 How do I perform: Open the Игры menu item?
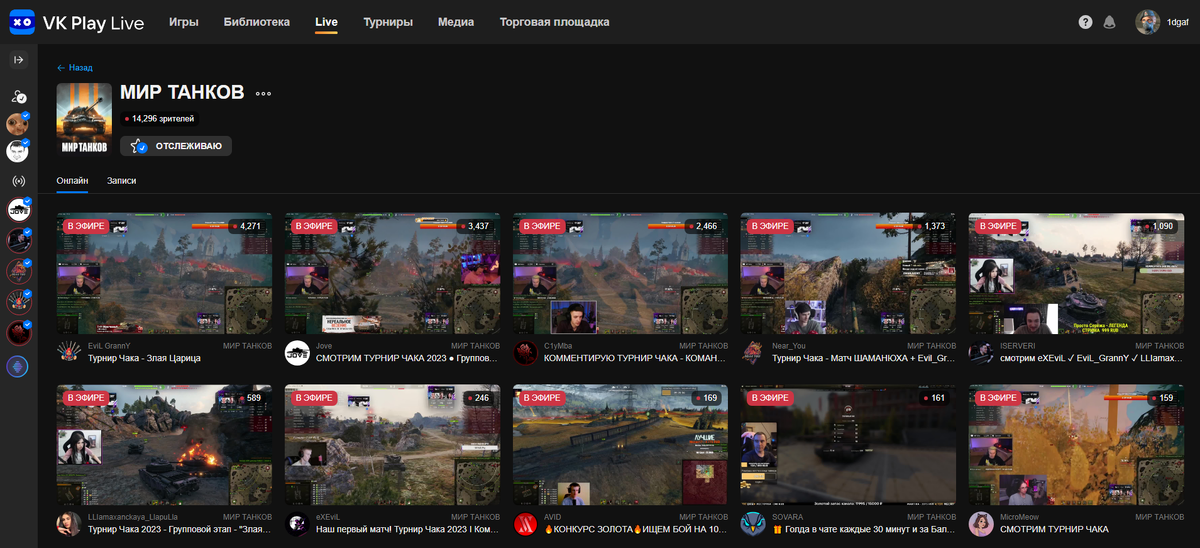184,22
